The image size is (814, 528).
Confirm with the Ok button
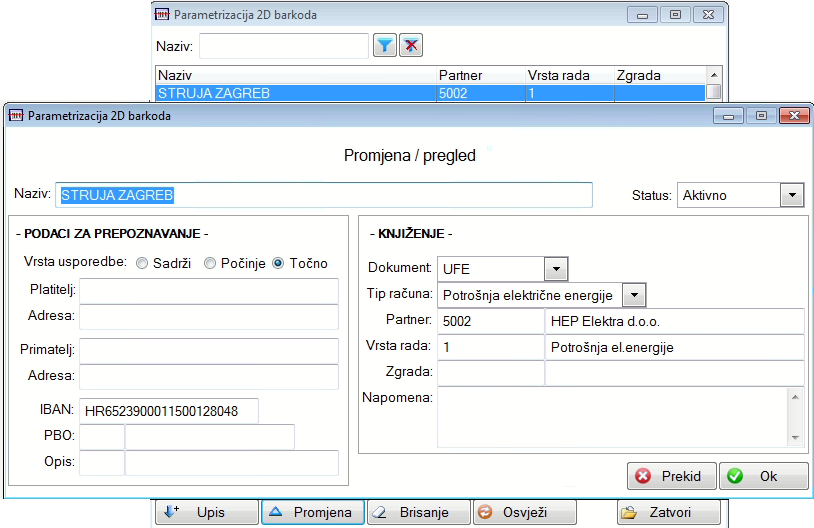764,476
